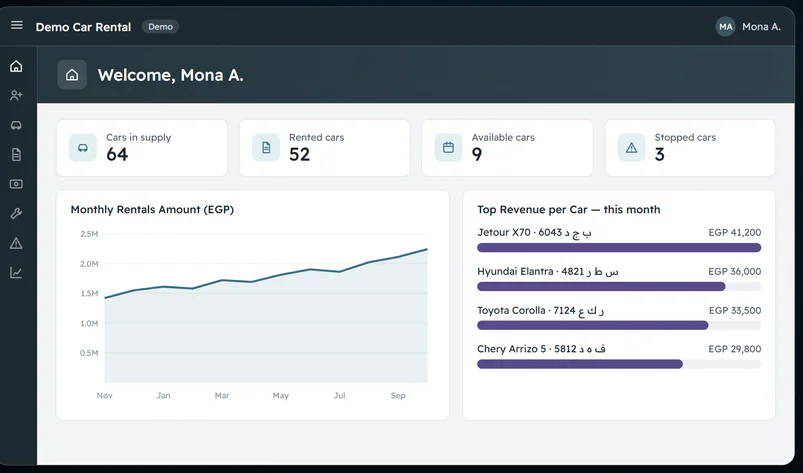Click document icon in Rented cars card
The width and height of the screenshot is (803, 473).
(266, 147)
